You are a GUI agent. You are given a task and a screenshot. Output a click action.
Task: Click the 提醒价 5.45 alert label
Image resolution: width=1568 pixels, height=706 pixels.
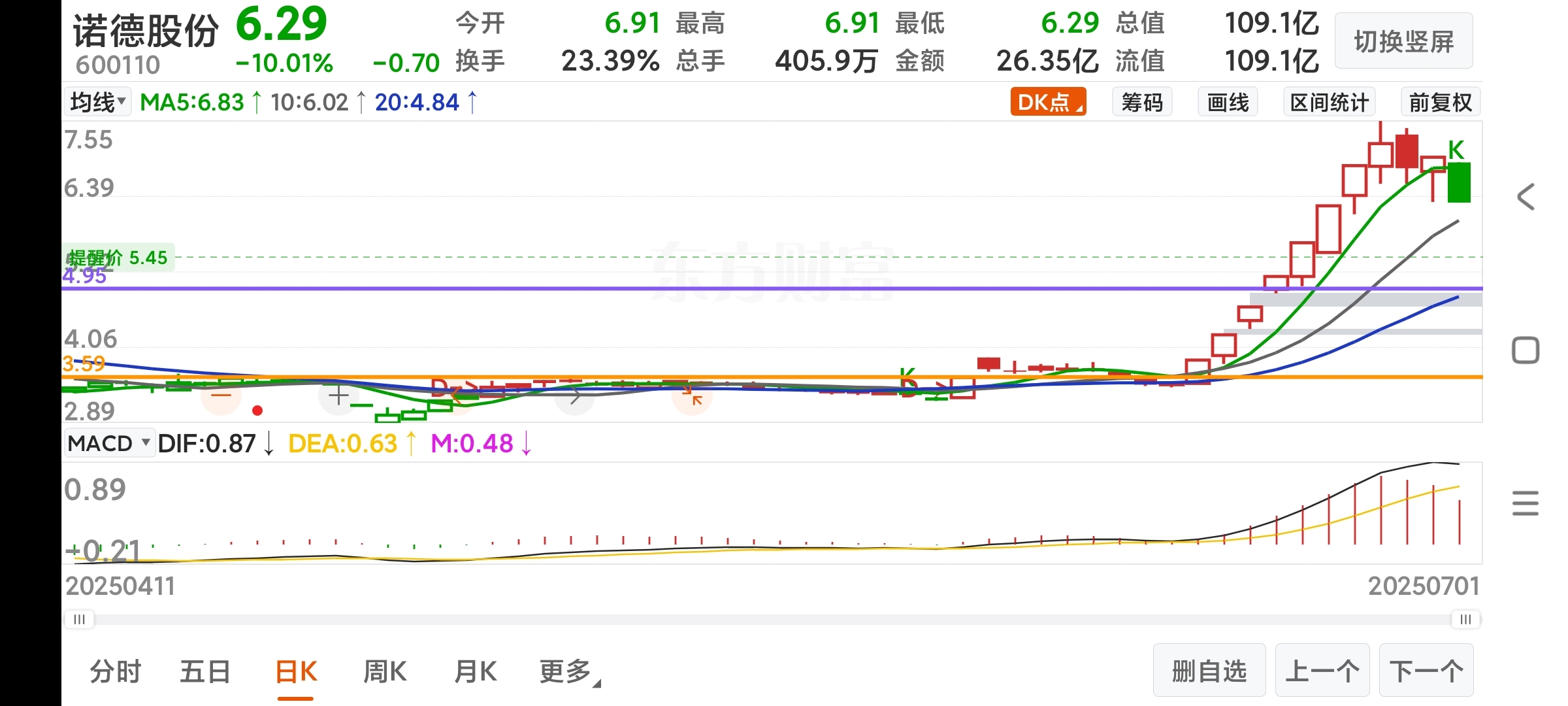119,258
